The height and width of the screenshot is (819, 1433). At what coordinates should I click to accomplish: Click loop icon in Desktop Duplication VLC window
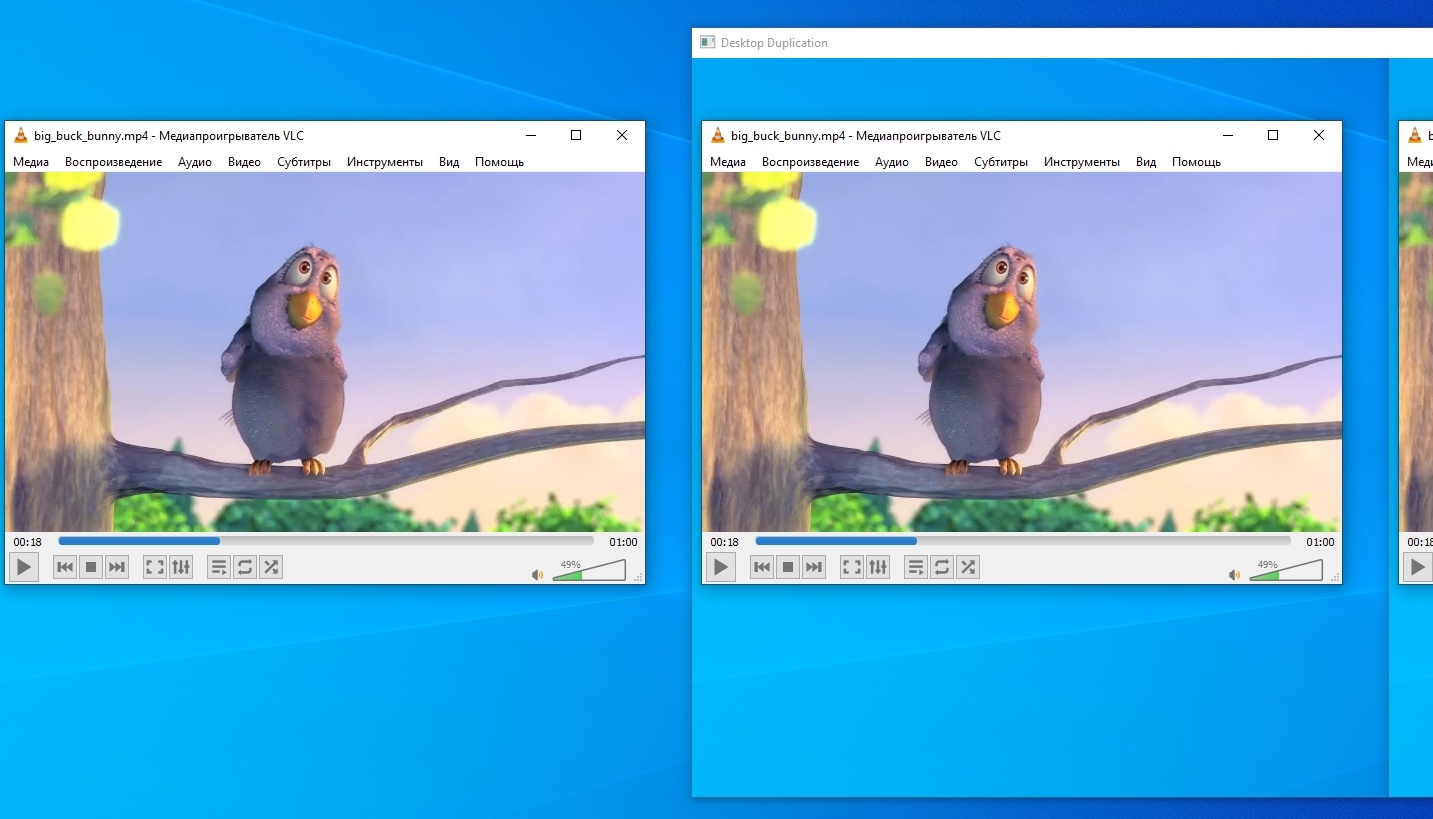pyautogui.click(x=942, y=568)
